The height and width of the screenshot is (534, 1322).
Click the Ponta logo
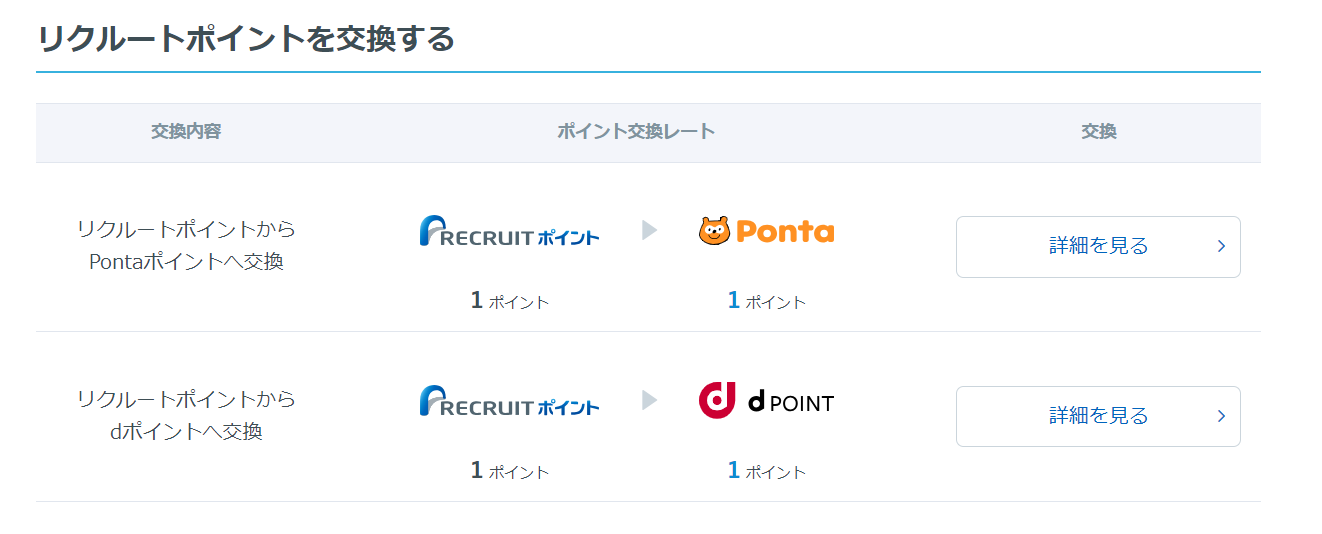coord(766,232)
